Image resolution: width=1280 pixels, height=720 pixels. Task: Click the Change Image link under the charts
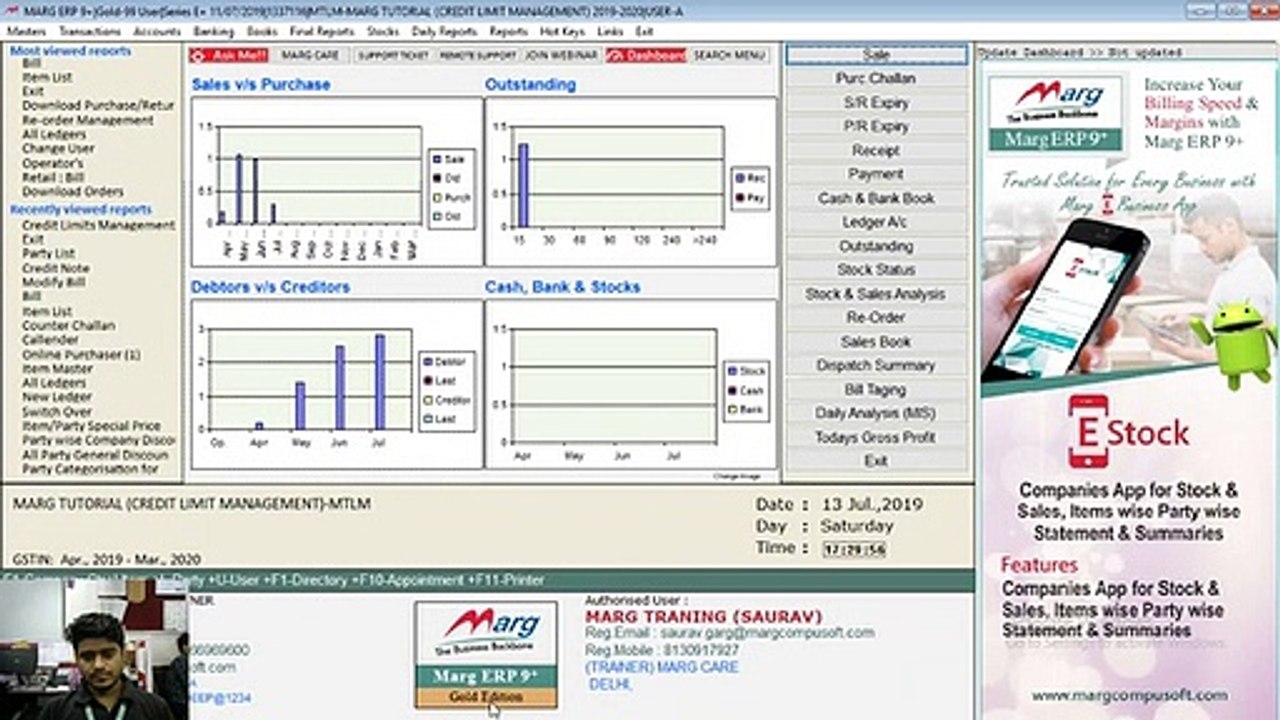pos(738,476)
